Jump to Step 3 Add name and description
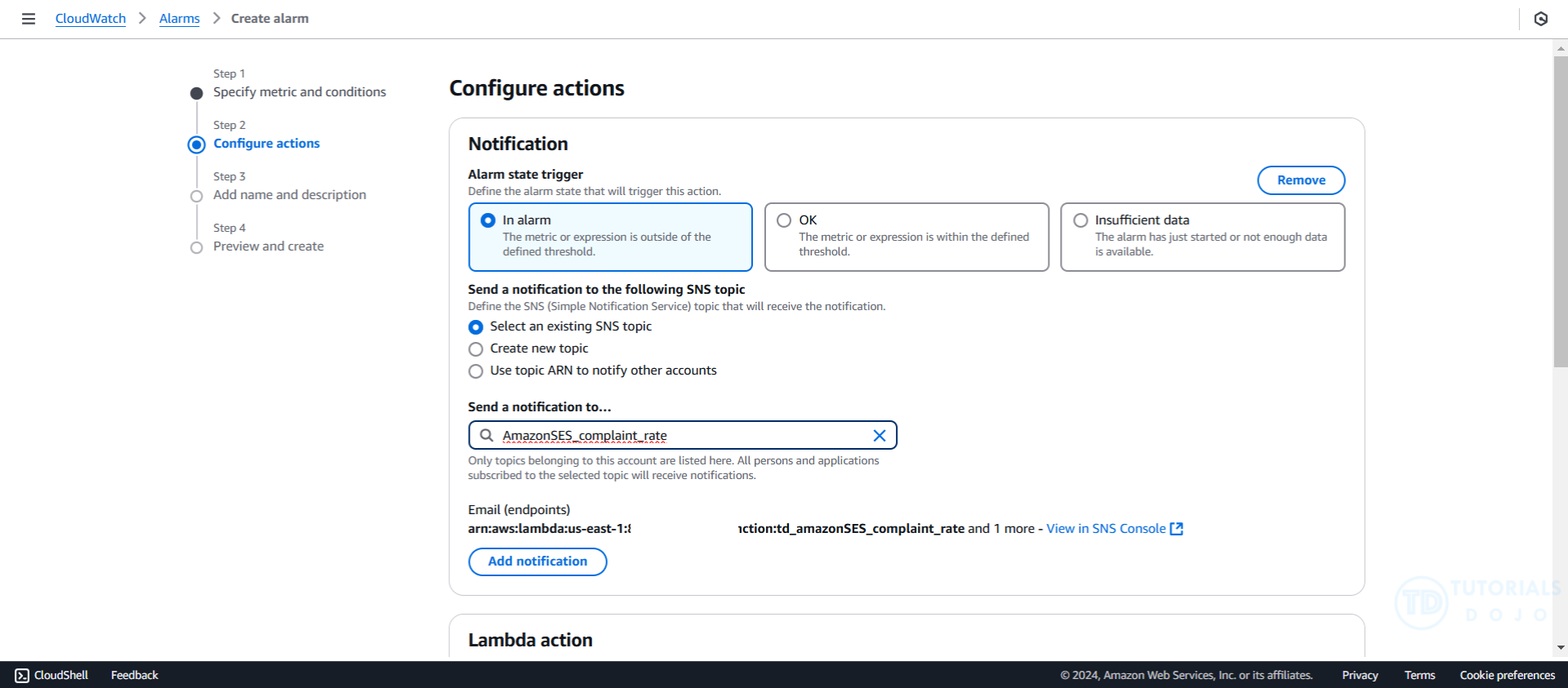 pos(290,195)
